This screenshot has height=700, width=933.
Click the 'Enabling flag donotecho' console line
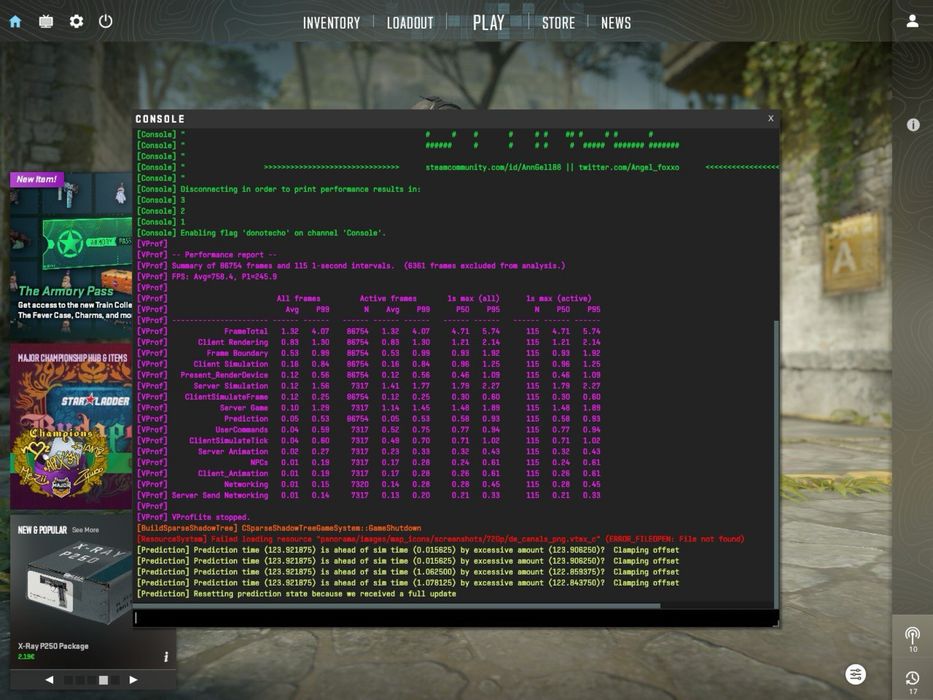(x=261, y=233)
